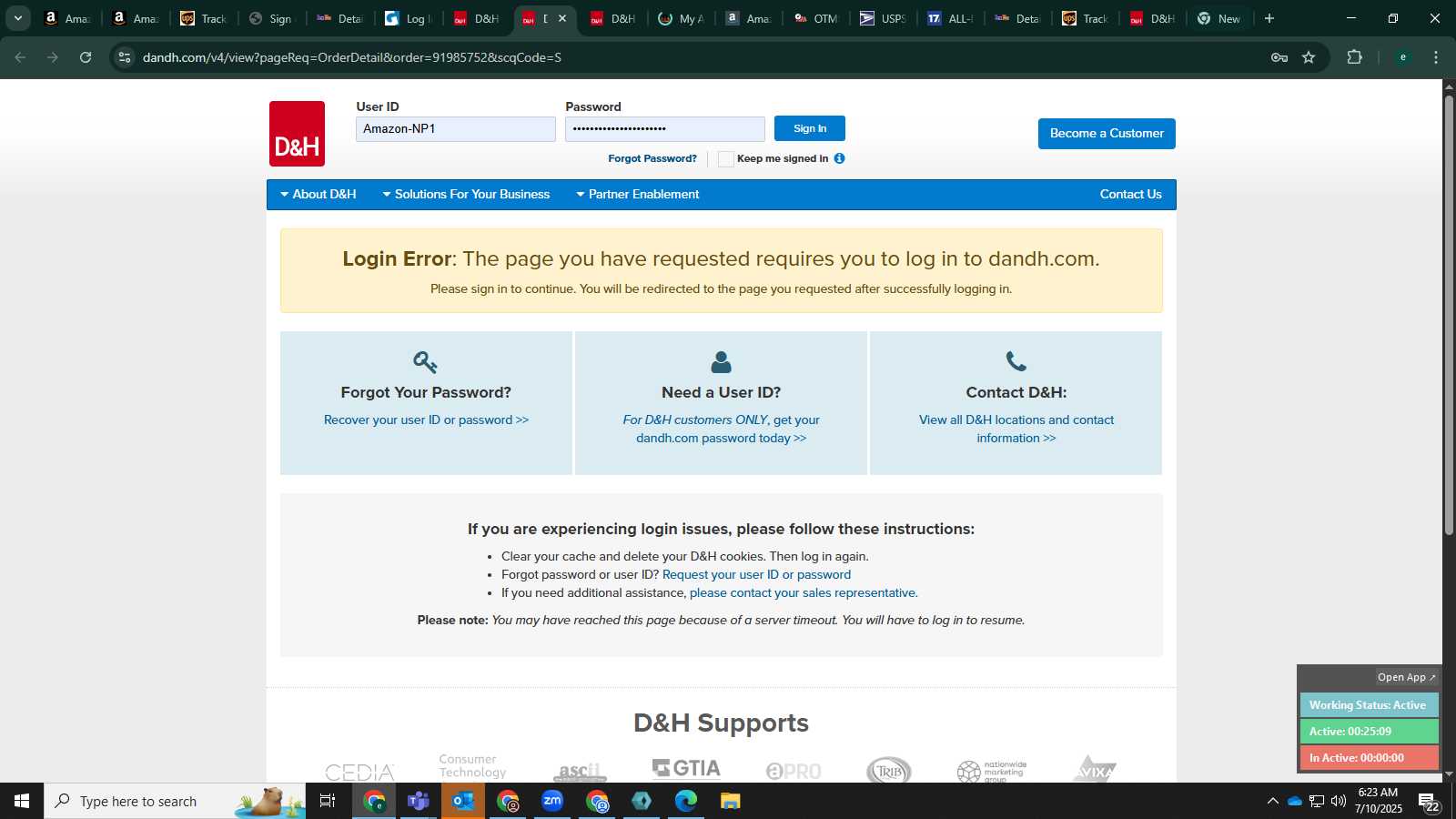Switch to the New tab browser tab

1218,18
